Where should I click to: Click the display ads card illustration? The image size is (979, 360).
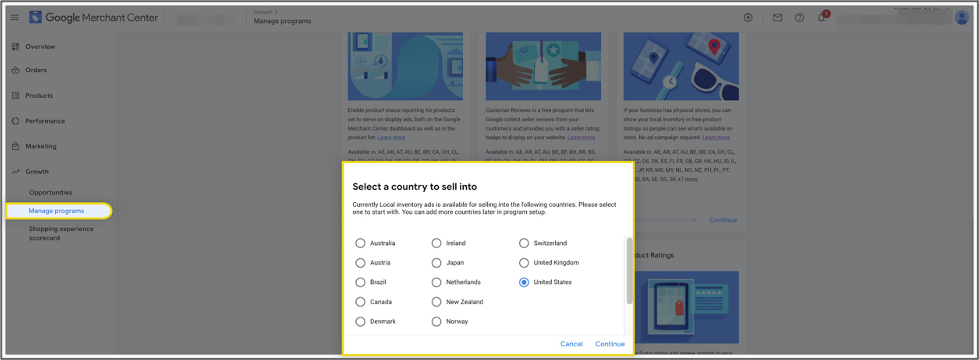pos(405,67)
